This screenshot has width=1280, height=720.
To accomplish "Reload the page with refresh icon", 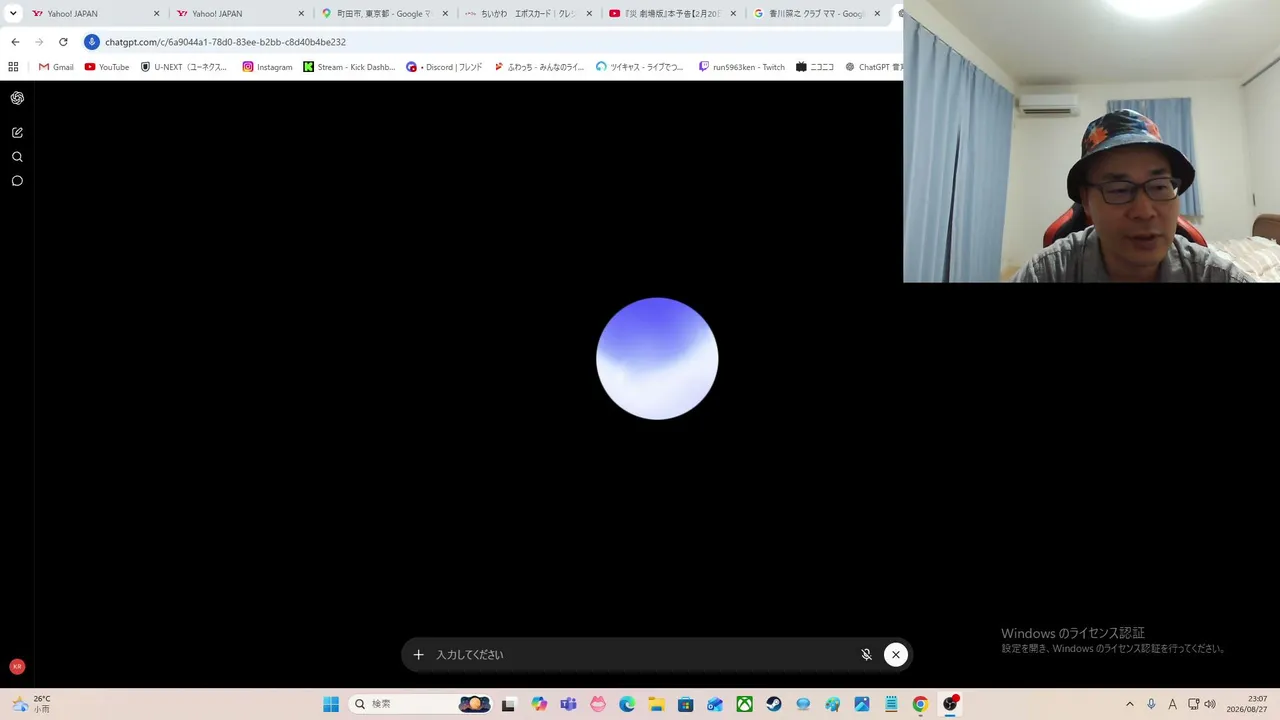I will [63, 42].
